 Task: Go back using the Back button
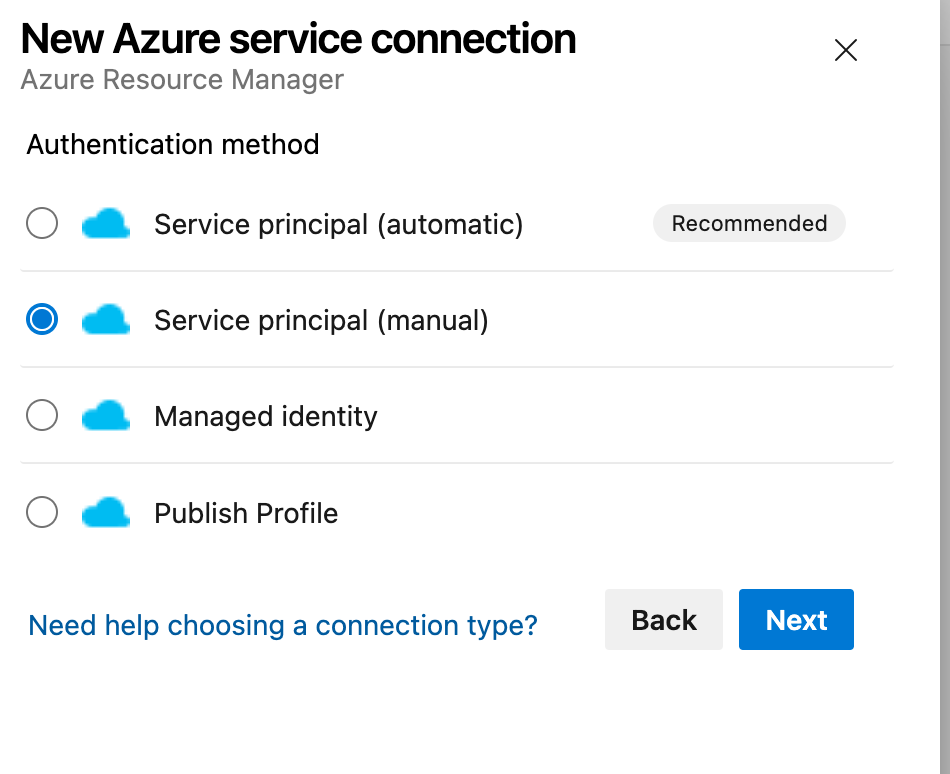pyautogui.click(x=664, y=620)
